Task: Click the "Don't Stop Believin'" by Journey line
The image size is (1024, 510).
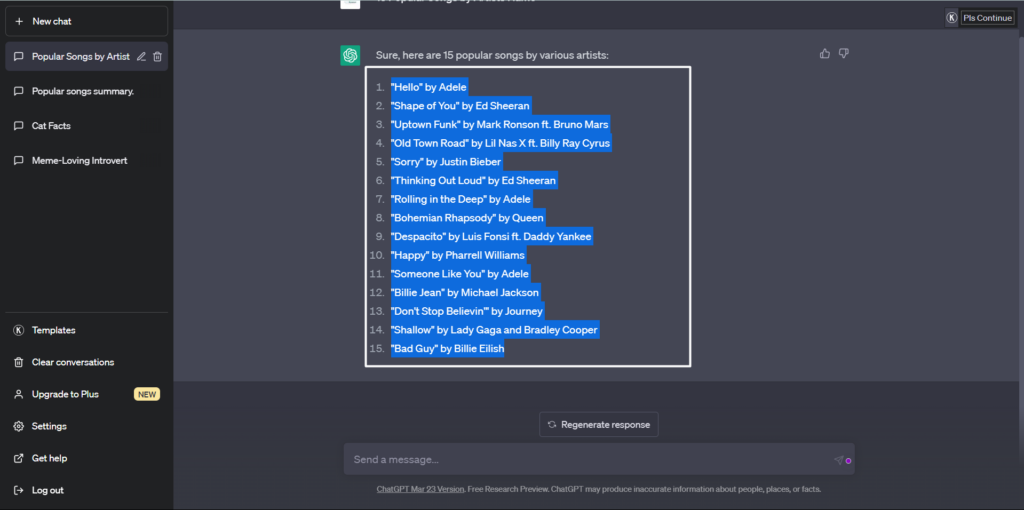Action: tap(467, 311)
